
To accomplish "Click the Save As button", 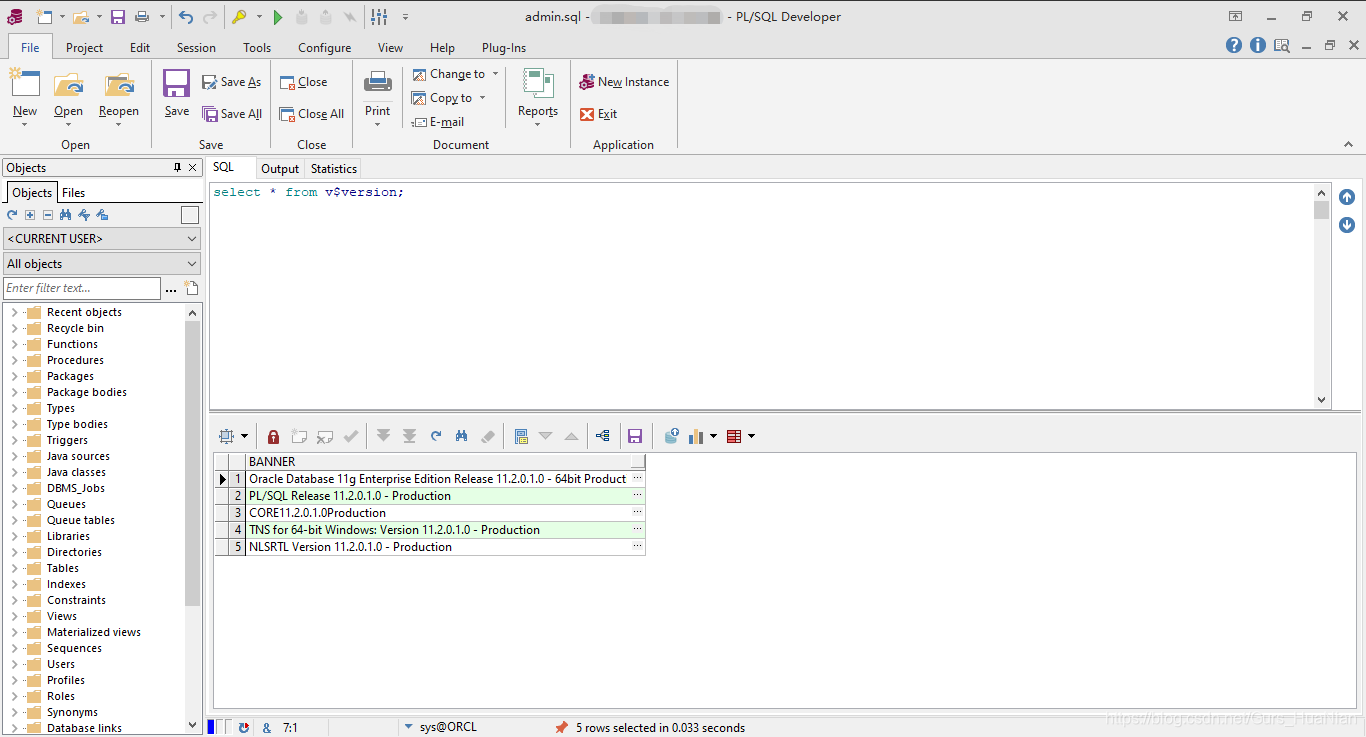I will click(x=232, y=82).
